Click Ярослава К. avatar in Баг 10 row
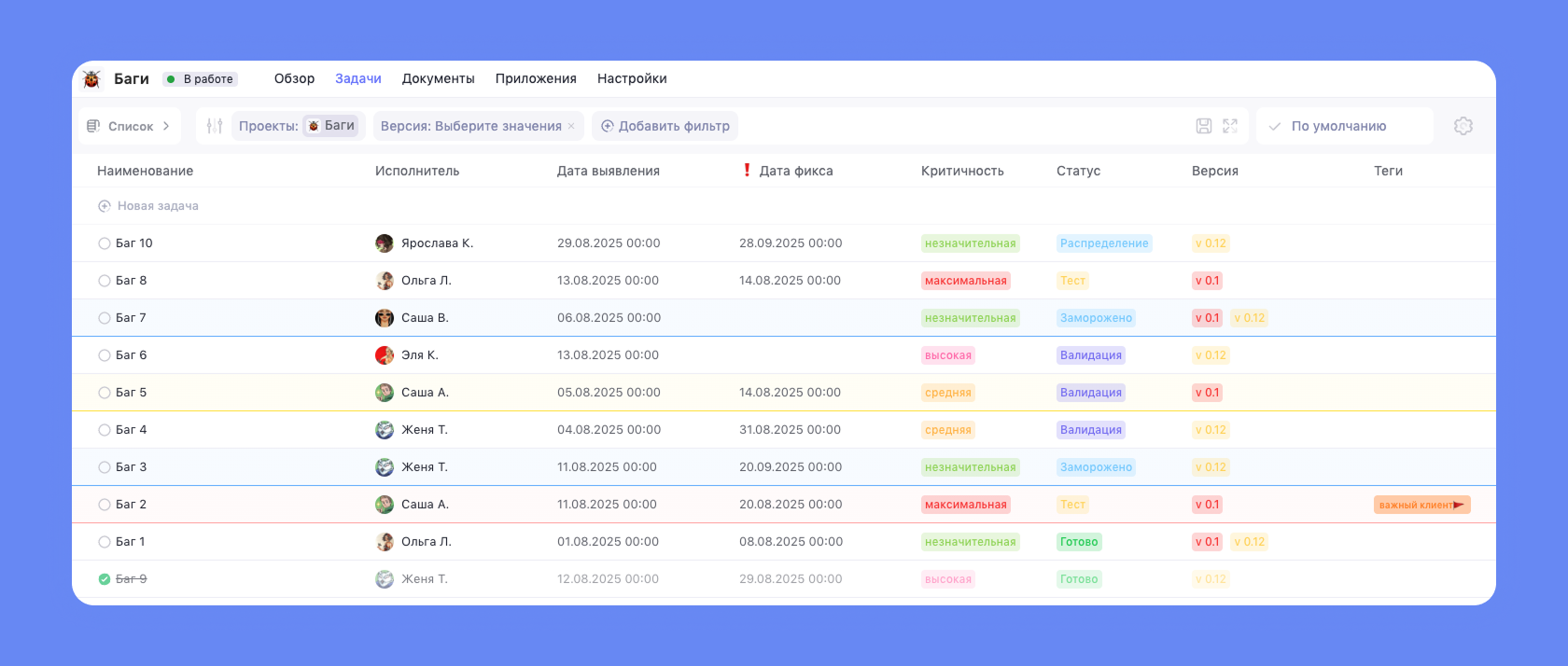This screenshot has height=666, width=1568. point(385,243)
